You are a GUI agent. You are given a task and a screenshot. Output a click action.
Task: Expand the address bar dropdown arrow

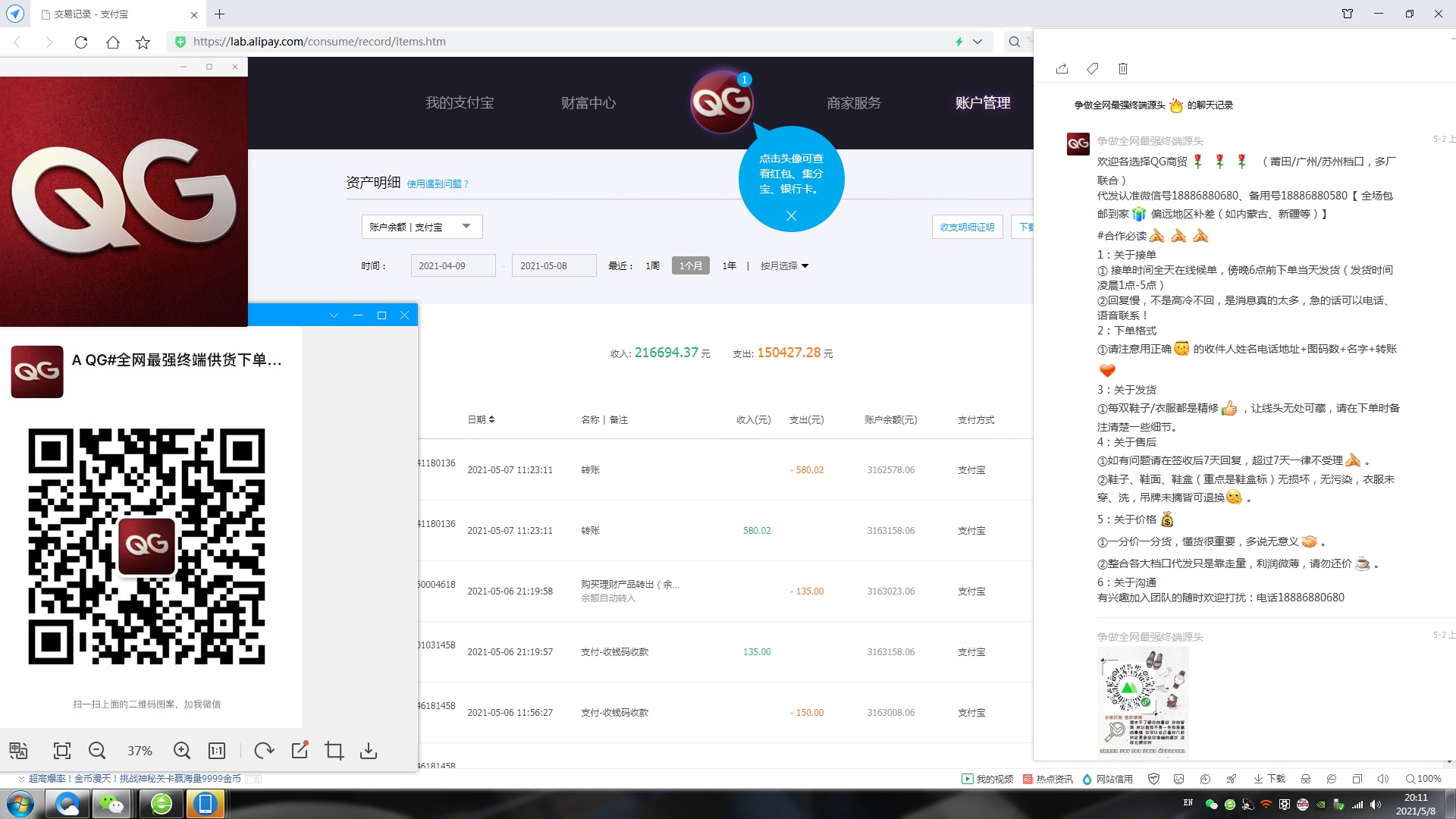[x=977, y=42]
